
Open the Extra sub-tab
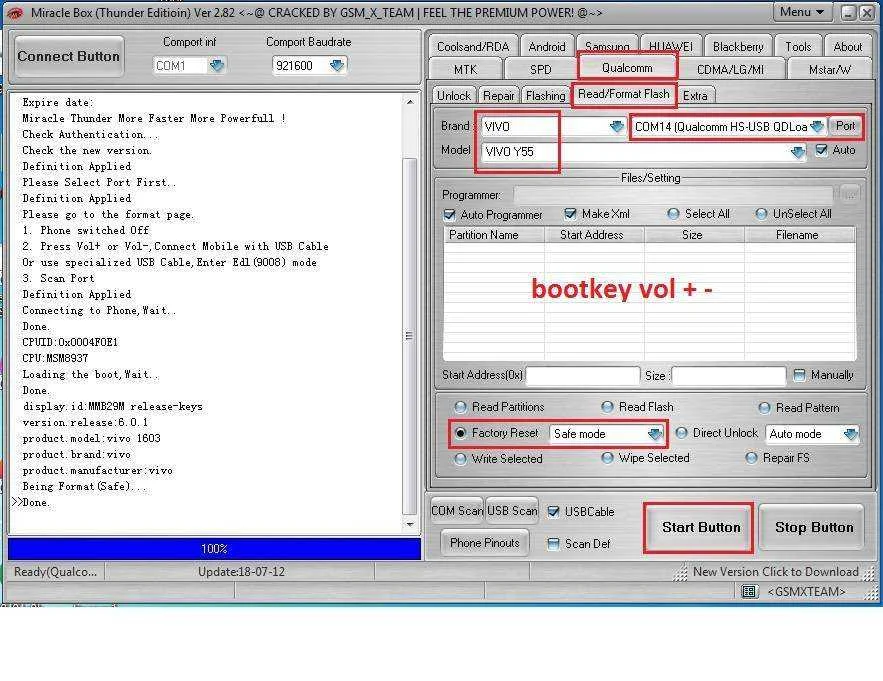click(x=695, y=96)
